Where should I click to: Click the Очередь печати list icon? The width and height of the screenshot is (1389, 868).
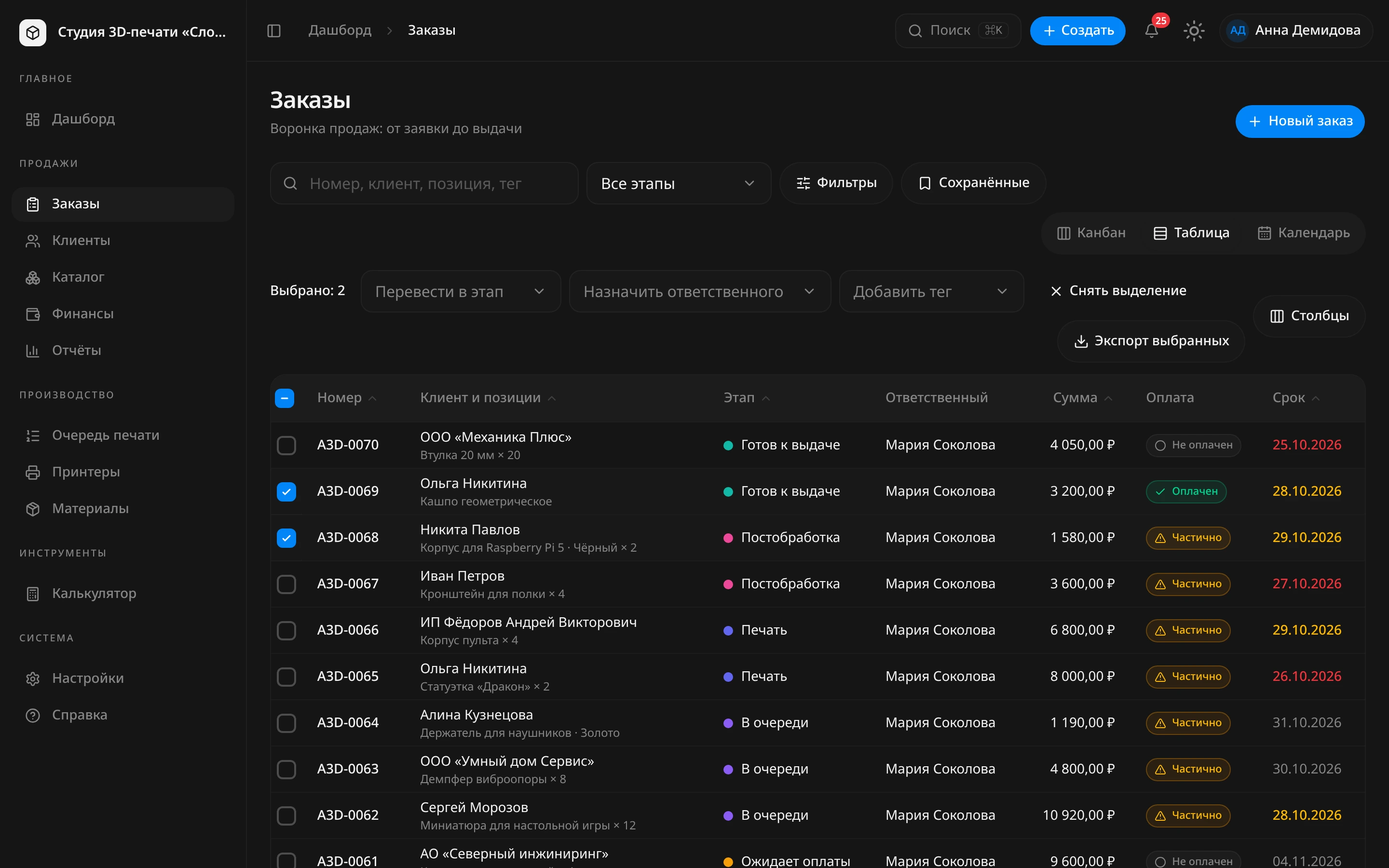coord(33,436)
